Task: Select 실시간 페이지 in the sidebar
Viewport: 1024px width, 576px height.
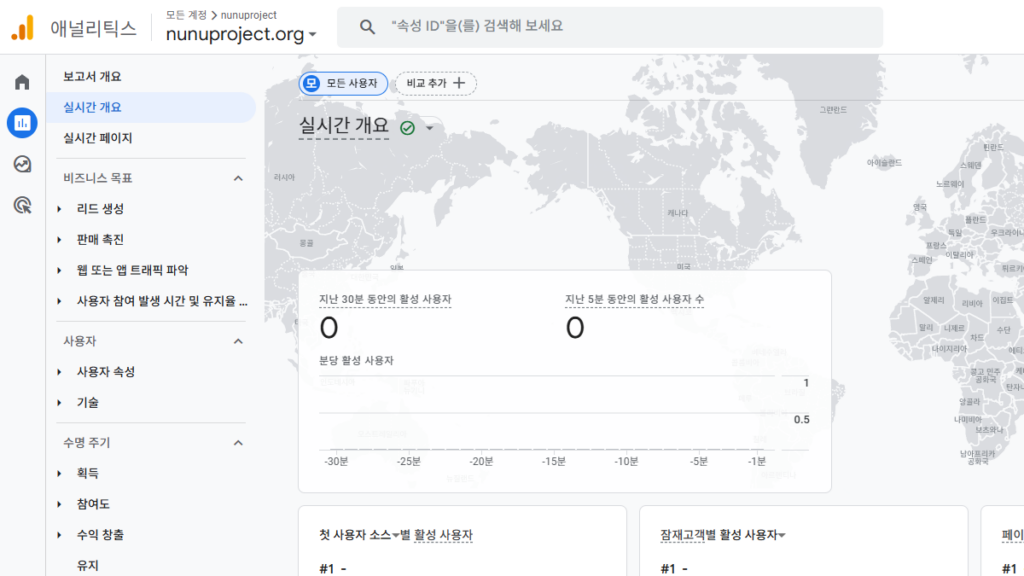Action: tap(97, 138)
